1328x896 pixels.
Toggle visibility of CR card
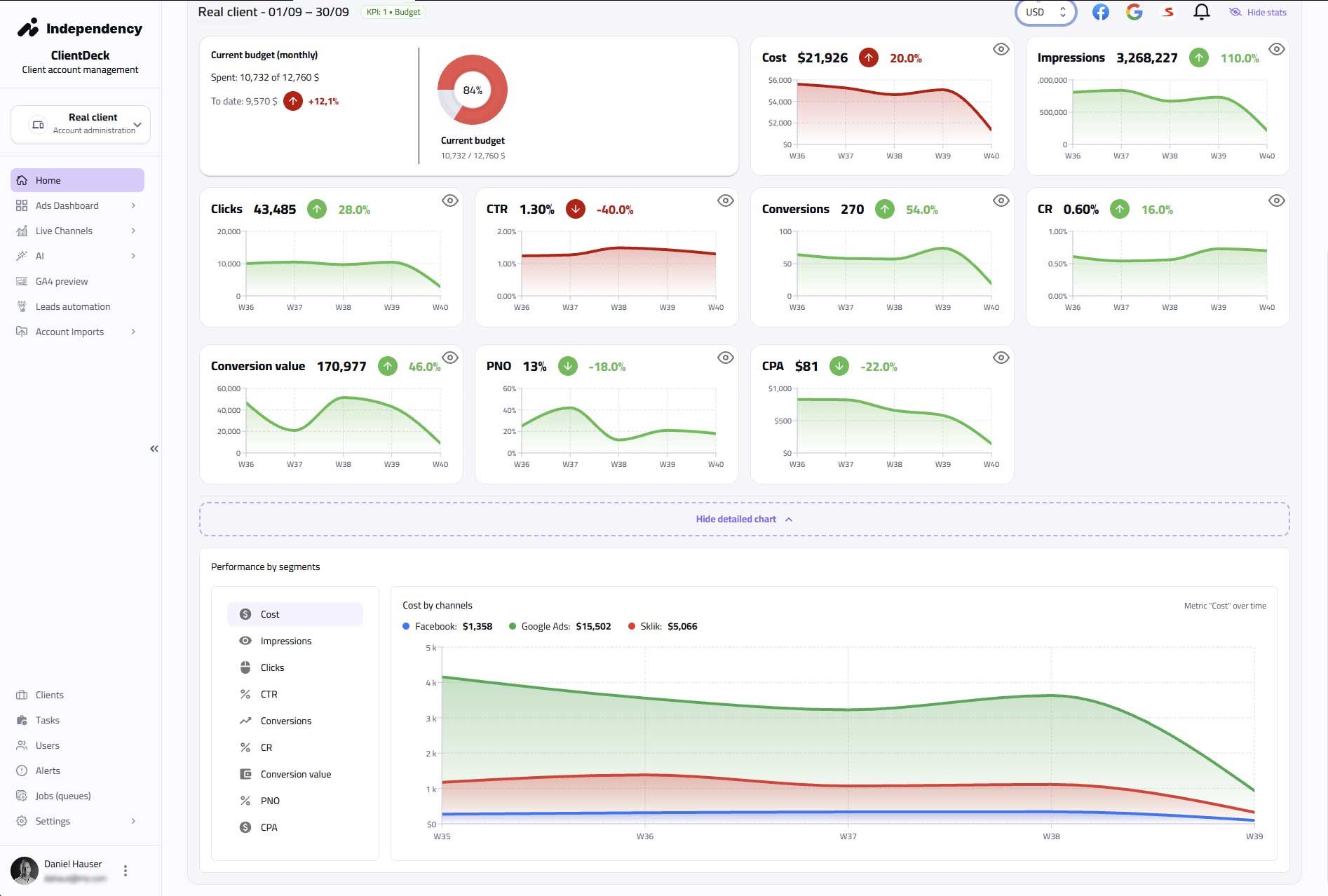click(x=1276, y=201)
